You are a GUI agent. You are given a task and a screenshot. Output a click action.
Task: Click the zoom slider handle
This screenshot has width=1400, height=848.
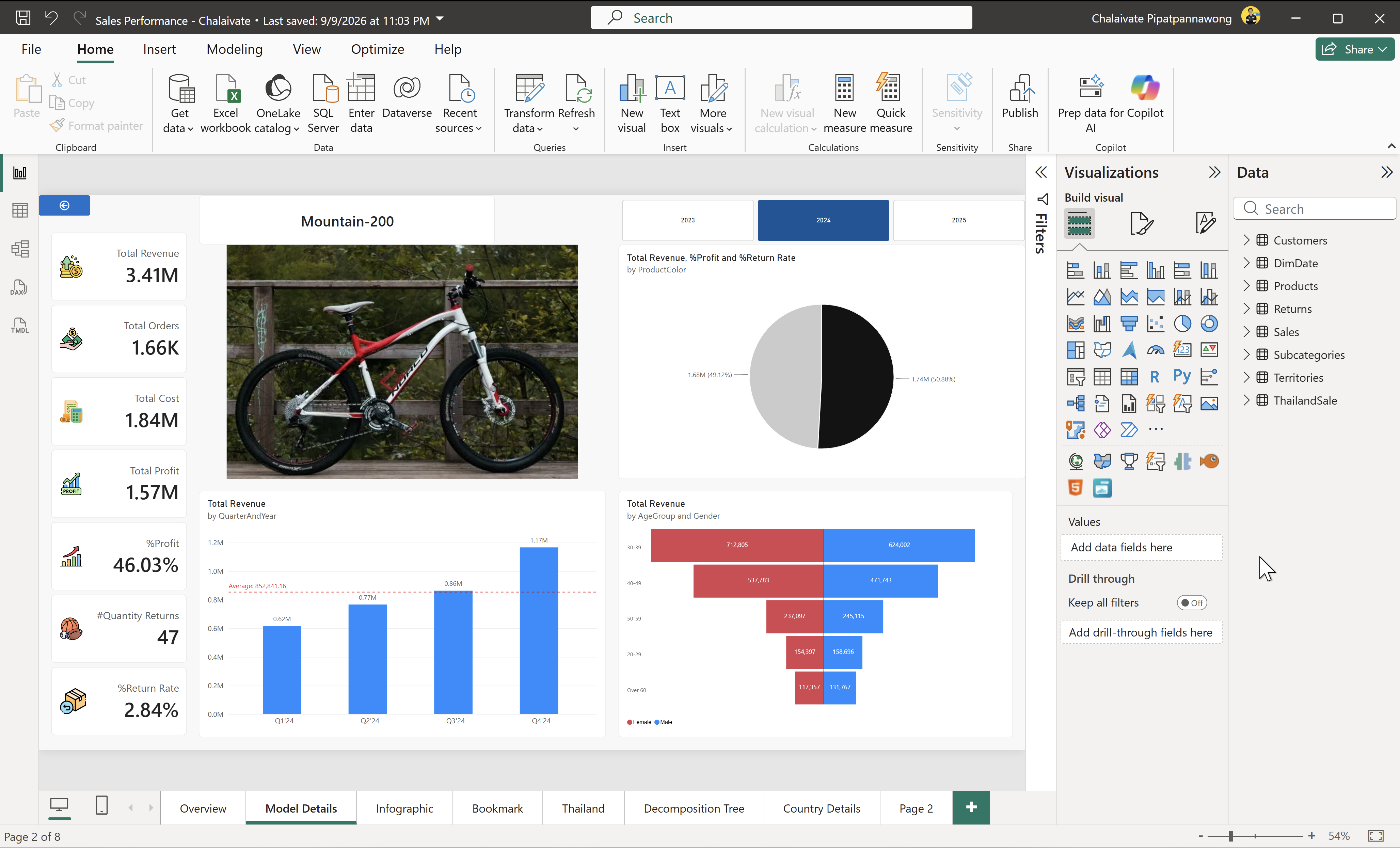tap(1231, 836)
